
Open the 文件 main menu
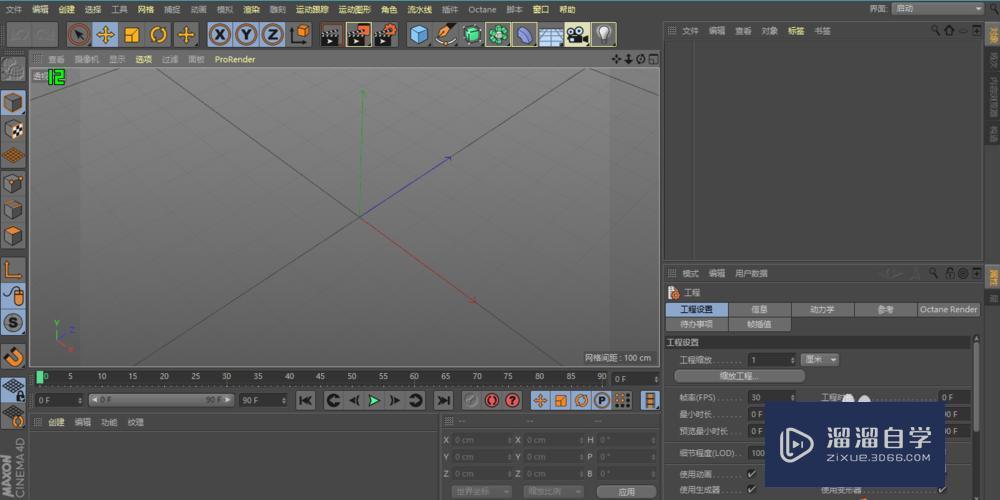click(13, 10)
